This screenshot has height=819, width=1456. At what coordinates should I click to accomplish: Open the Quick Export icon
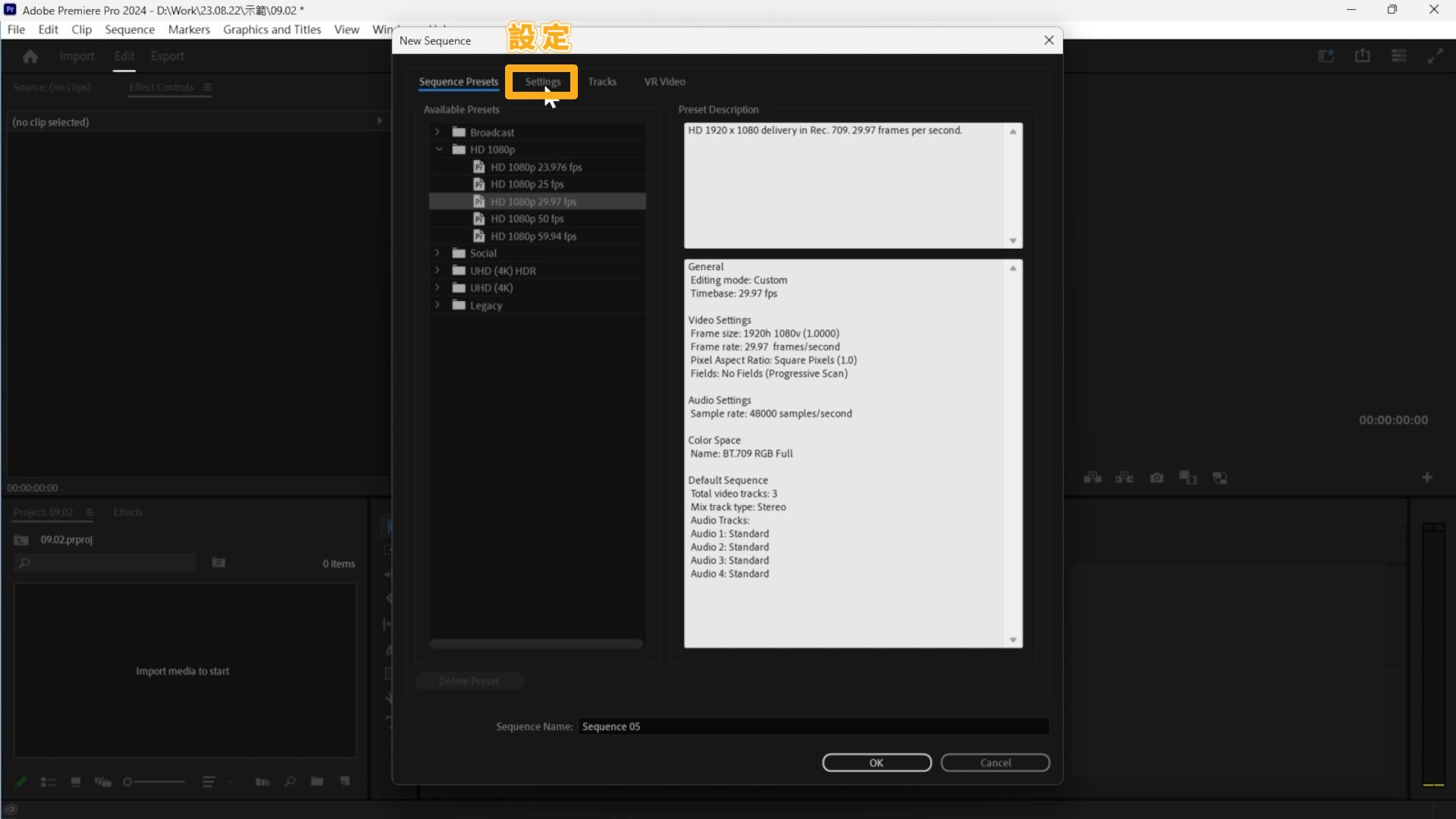click(x=1363, y=55)
